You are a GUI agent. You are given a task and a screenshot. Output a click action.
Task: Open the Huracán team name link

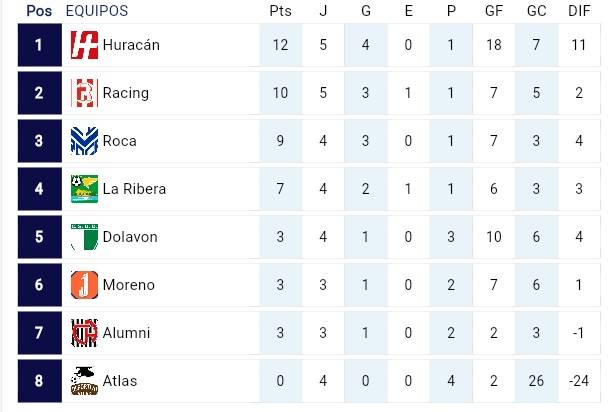tap(131, 45)
